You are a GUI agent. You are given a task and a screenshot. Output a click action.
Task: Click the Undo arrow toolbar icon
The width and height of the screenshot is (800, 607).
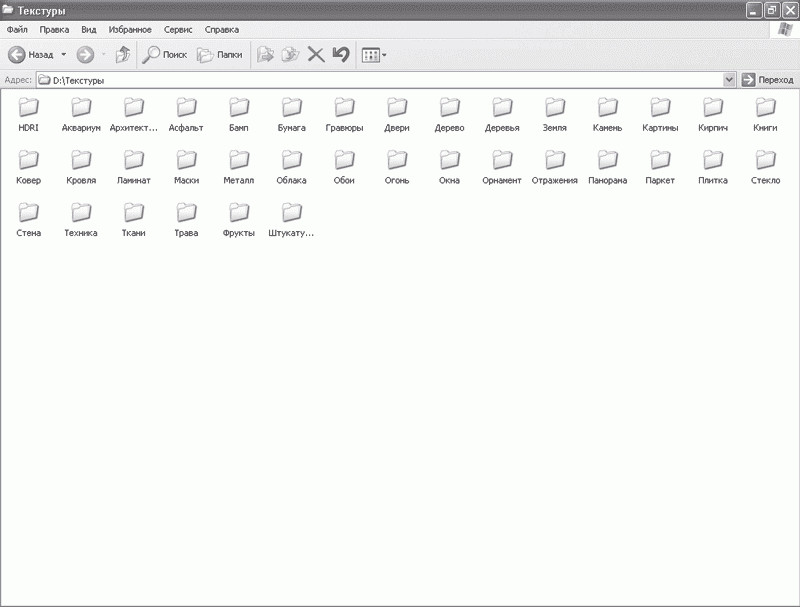point(341,55)
